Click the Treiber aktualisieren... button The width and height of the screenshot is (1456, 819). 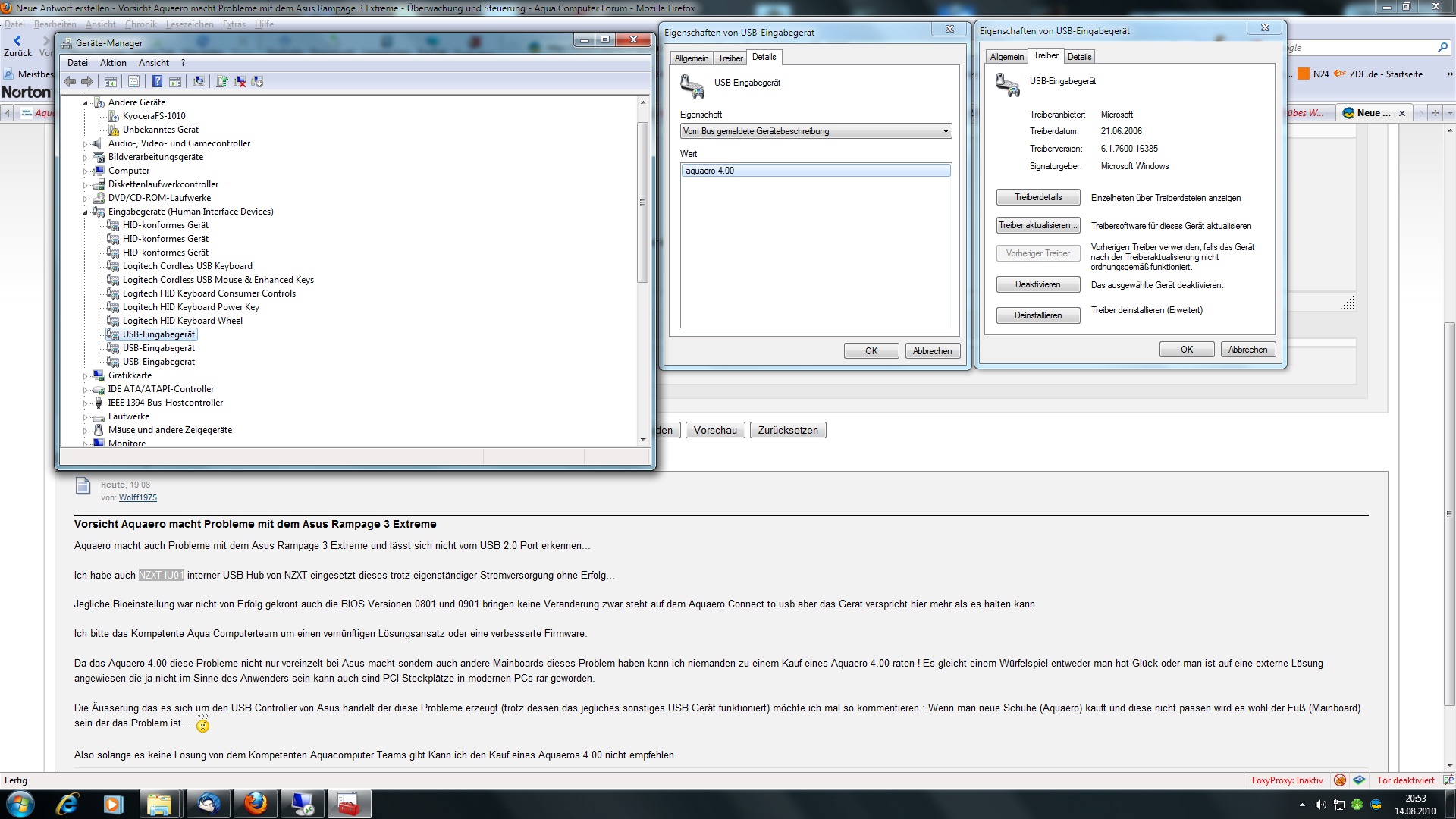[1037, 225]
